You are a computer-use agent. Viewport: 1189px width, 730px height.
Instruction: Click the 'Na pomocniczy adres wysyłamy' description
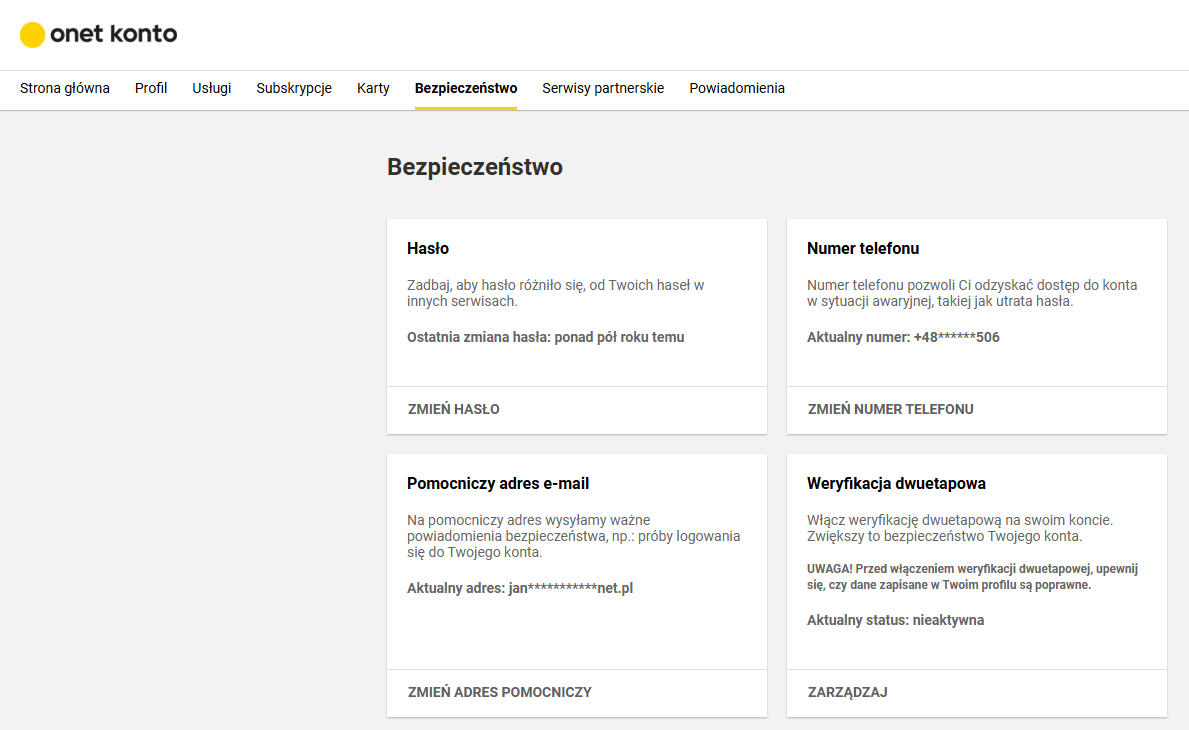pyautogui.click(x=573, y=536)
